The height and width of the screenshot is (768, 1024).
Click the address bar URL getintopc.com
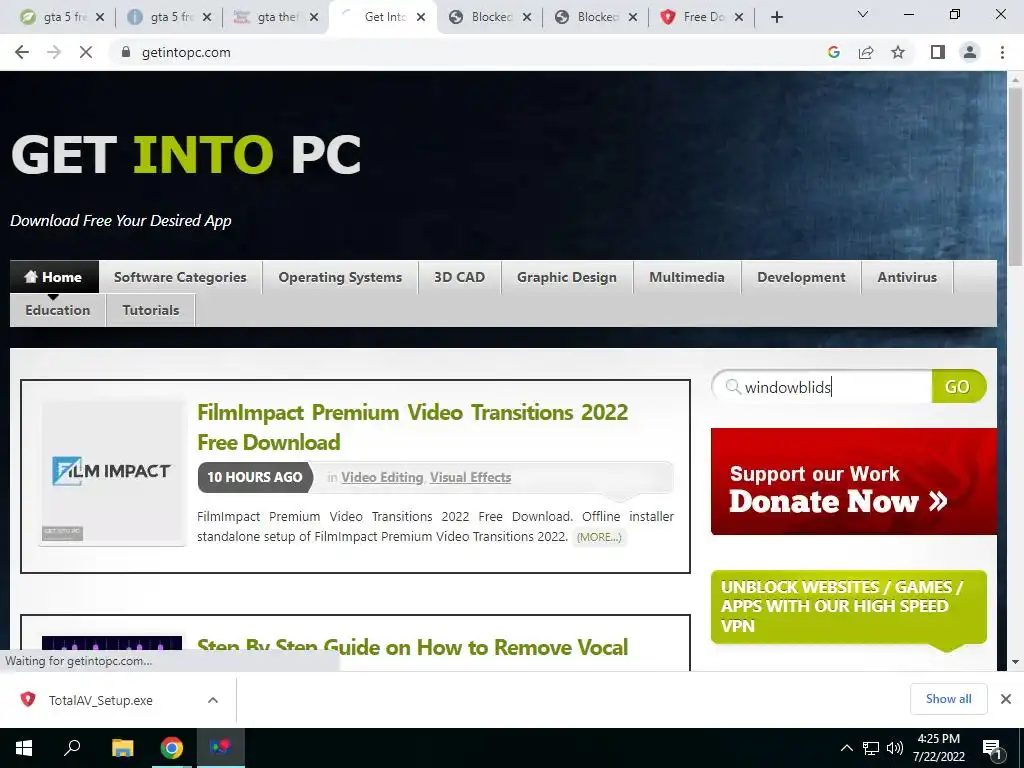[x=186, y=52]
